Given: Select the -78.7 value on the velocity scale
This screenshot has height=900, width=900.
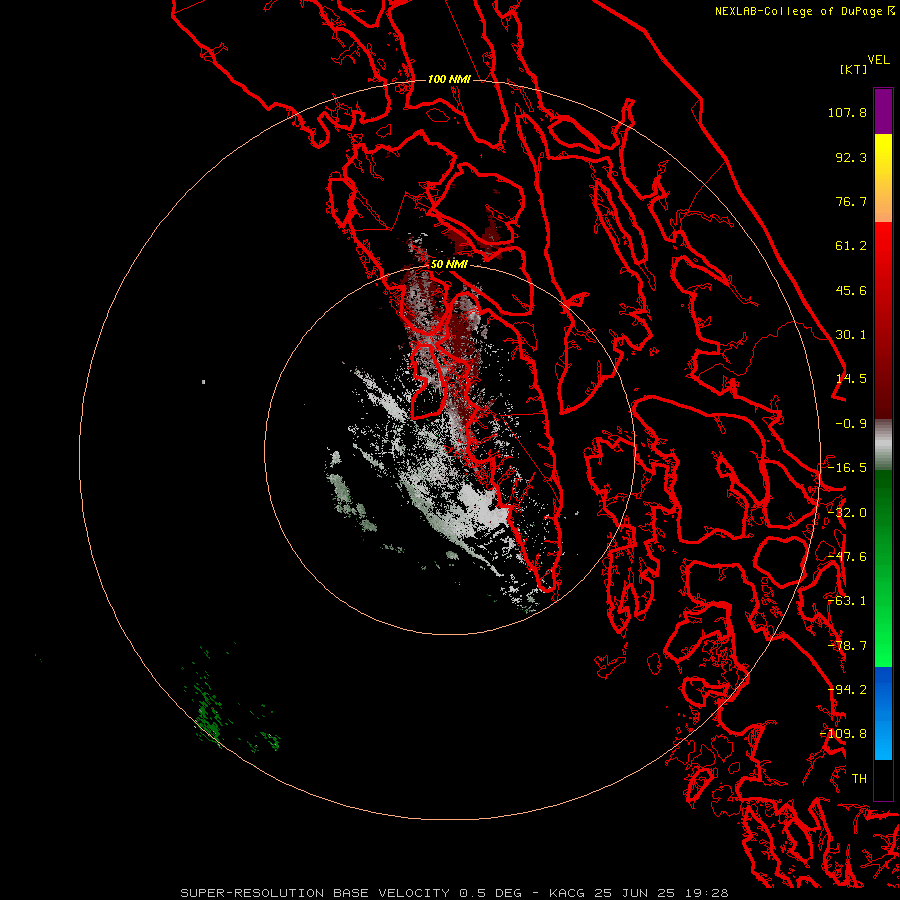Looking at the screenshot, I should tap(847, 646).
